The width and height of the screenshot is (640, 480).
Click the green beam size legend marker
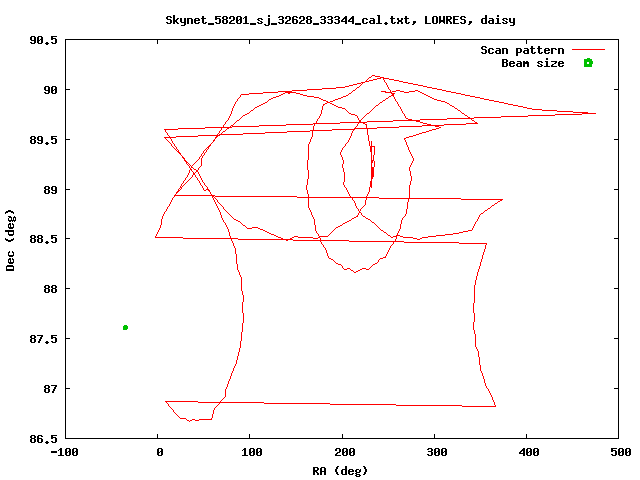pyautogui.click(x=588, y=63)
